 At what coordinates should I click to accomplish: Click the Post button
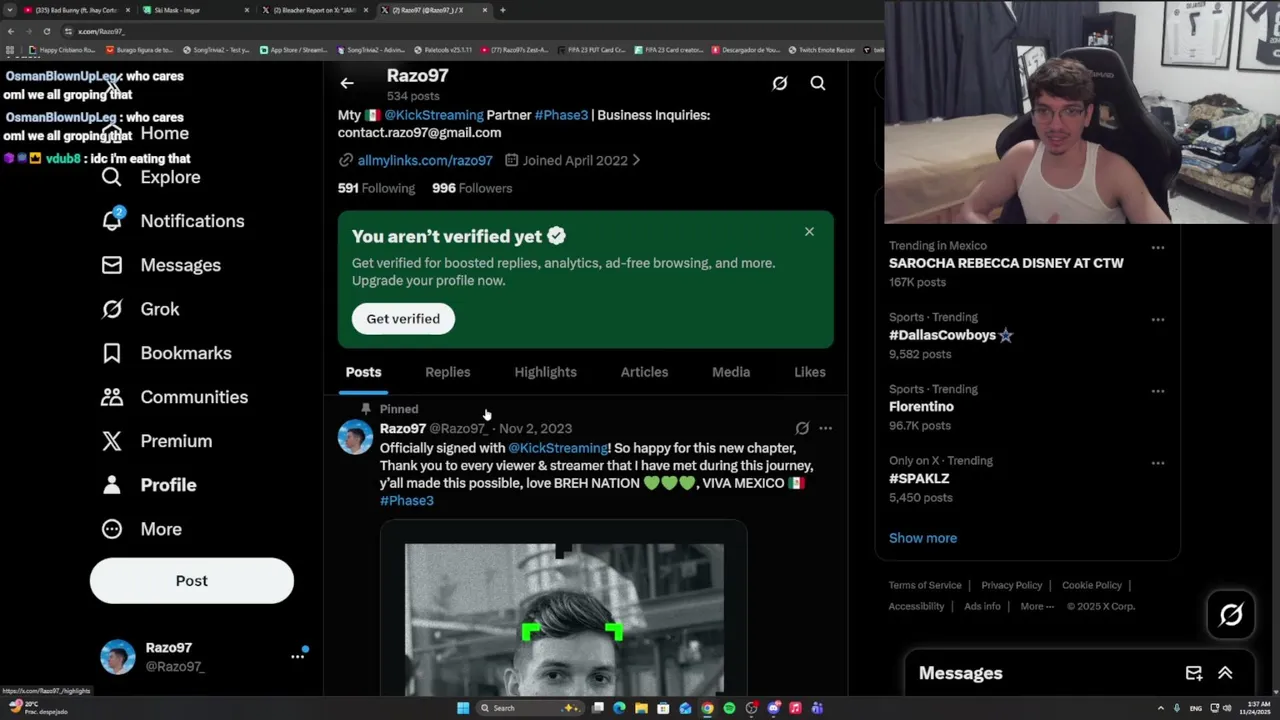click(x=192, y=581)
